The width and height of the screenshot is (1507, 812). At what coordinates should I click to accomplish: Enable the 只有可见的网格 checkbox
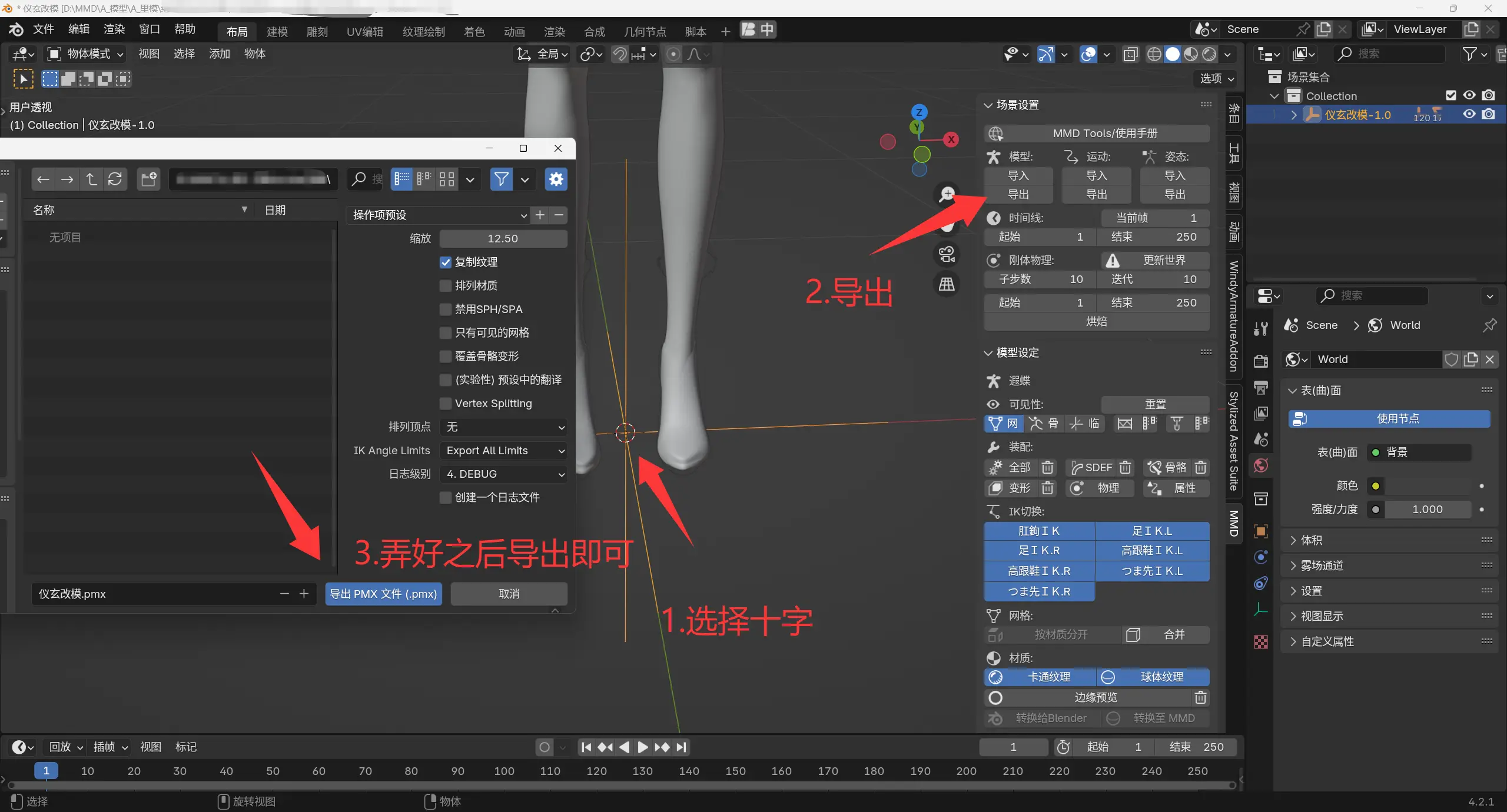[446, 332]
